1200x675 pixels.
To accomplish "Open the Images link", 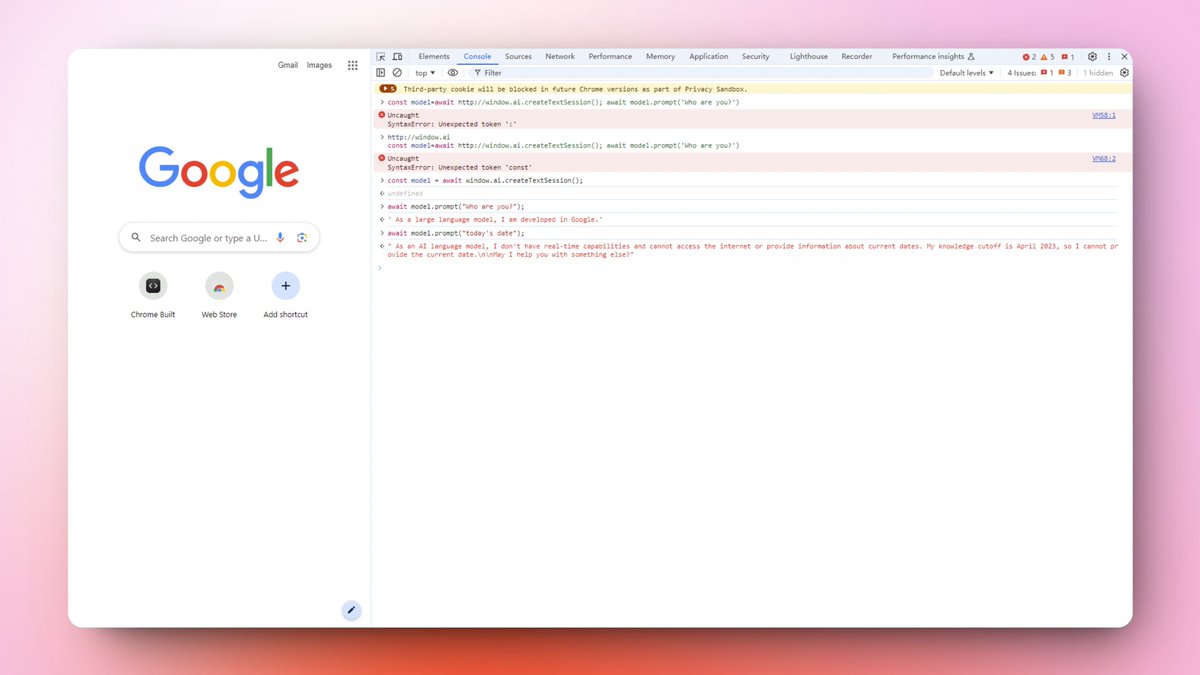I will [x=319, y=65].
